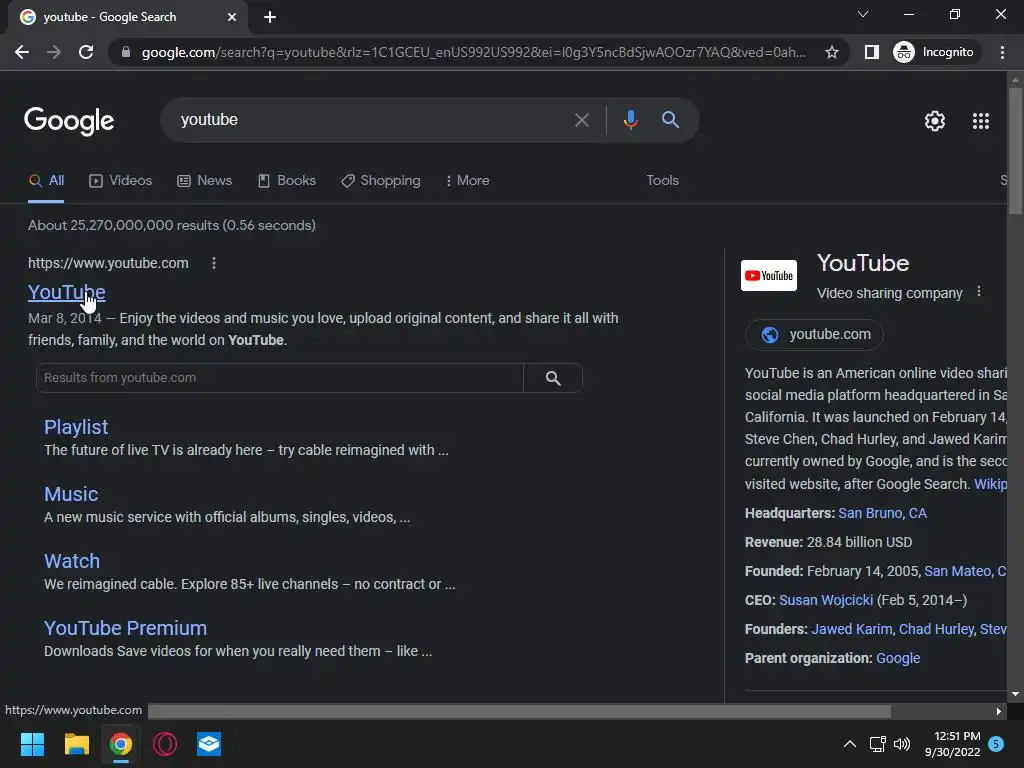
Task: Click the San Mateo founded location link
Action: point(965,571)
